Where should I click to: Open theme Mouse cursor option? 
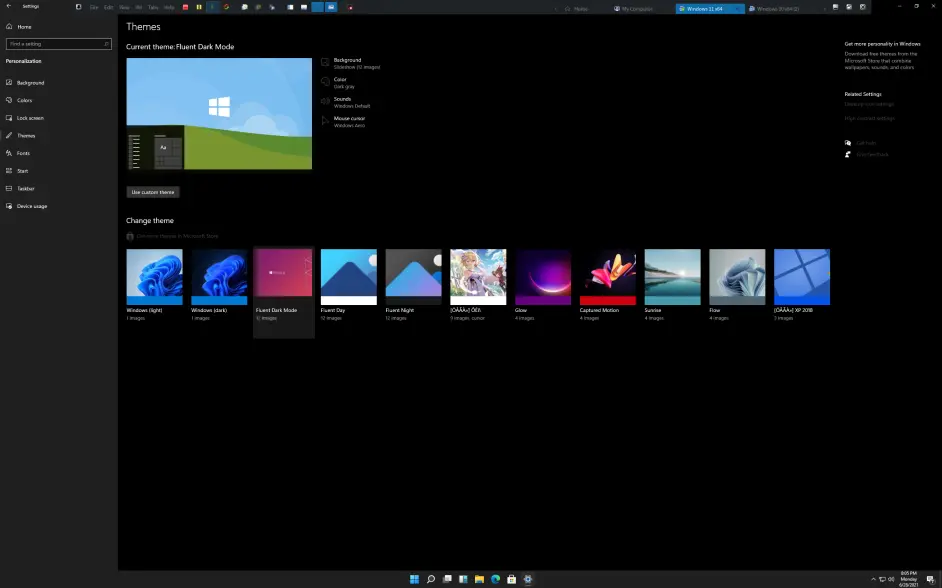tap(344, 122)
